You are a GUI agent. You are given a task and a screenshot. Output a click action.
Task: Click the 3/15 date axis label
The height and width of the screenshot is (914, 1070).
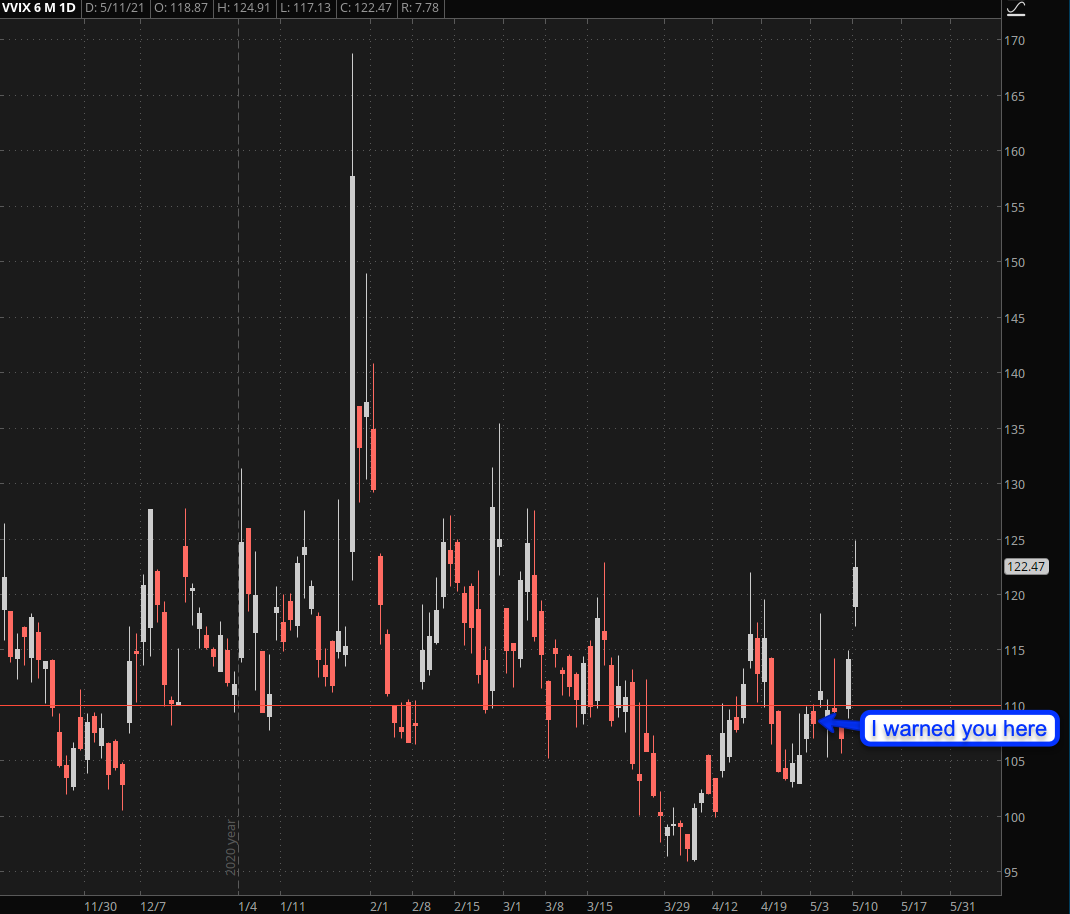600,906
